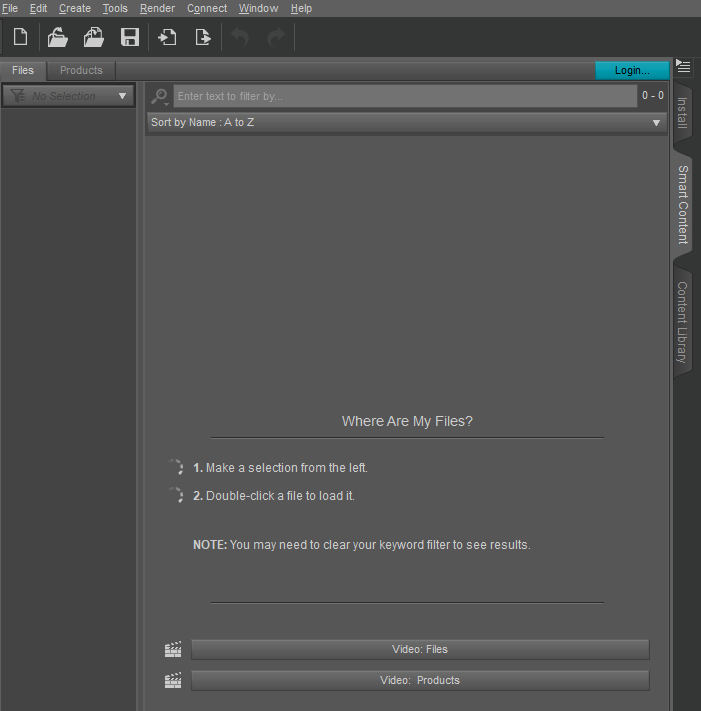Open the Tools menu
Image resolution: width=701 pixels, height=711 pixels.
tap(115, 8)
